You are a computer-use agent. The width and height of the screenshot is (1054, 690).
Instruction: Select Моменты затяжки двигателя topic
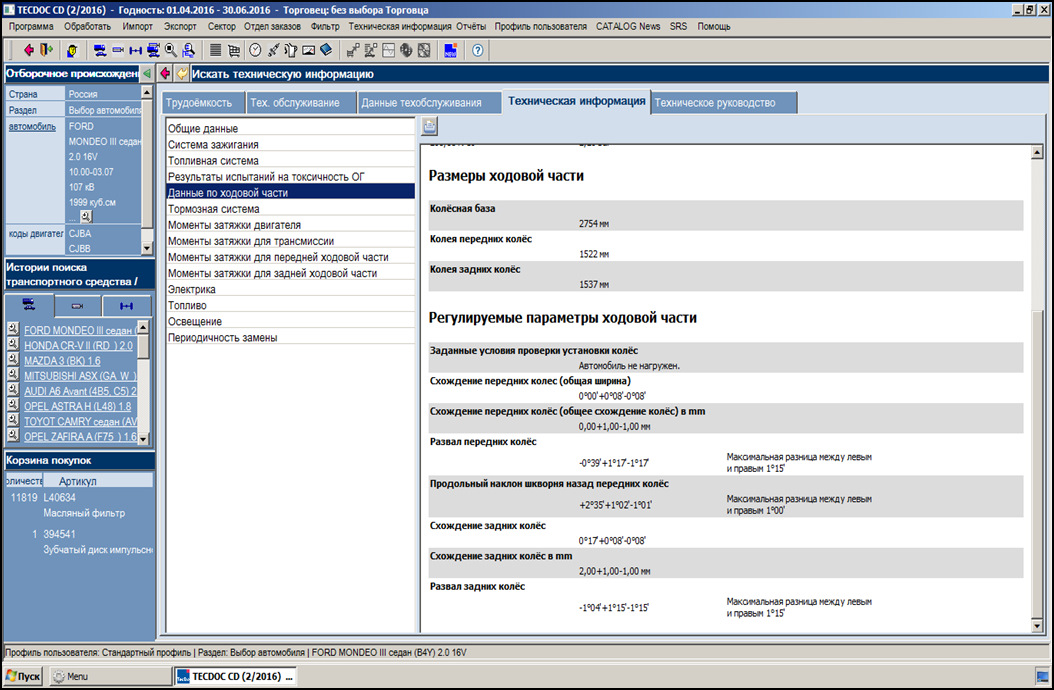coord(290,225)
